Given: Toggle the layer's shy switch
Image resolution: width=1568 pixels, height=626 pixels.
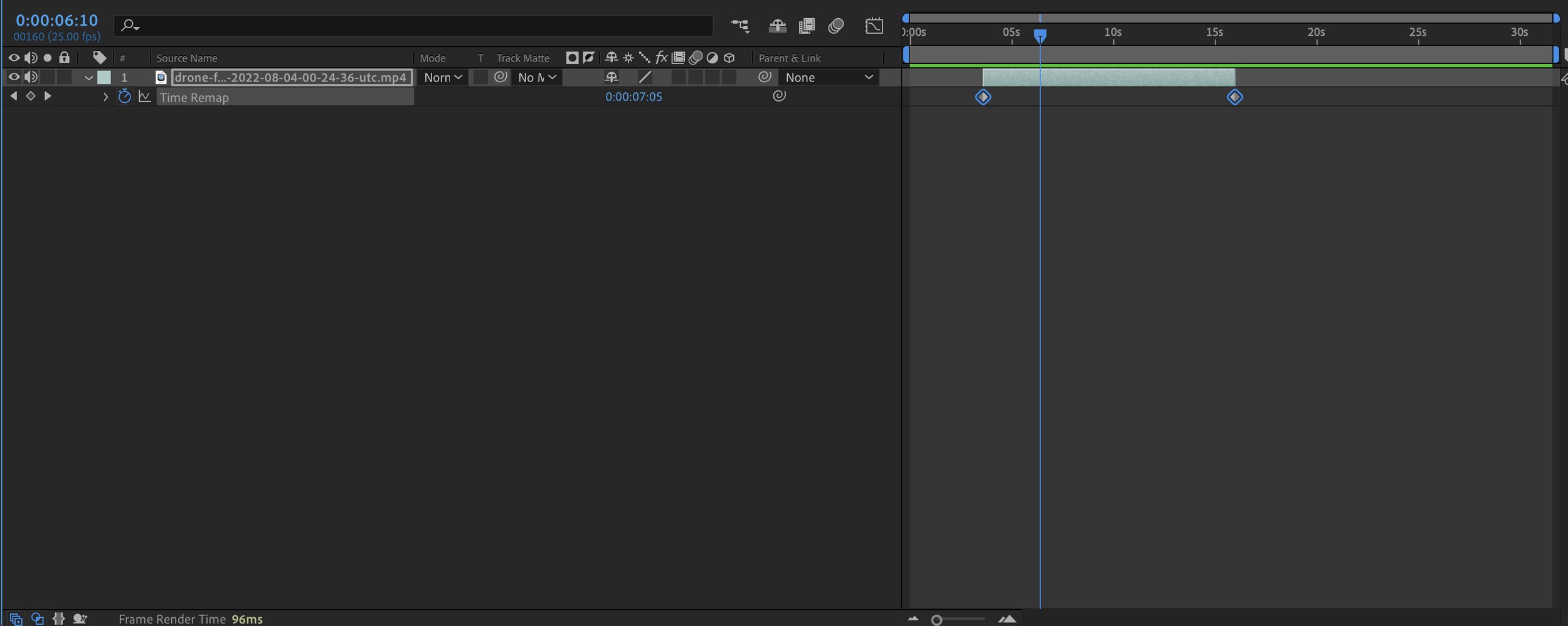Looking at the screenshot, I should pyautogui.click(x=612, y=77).
